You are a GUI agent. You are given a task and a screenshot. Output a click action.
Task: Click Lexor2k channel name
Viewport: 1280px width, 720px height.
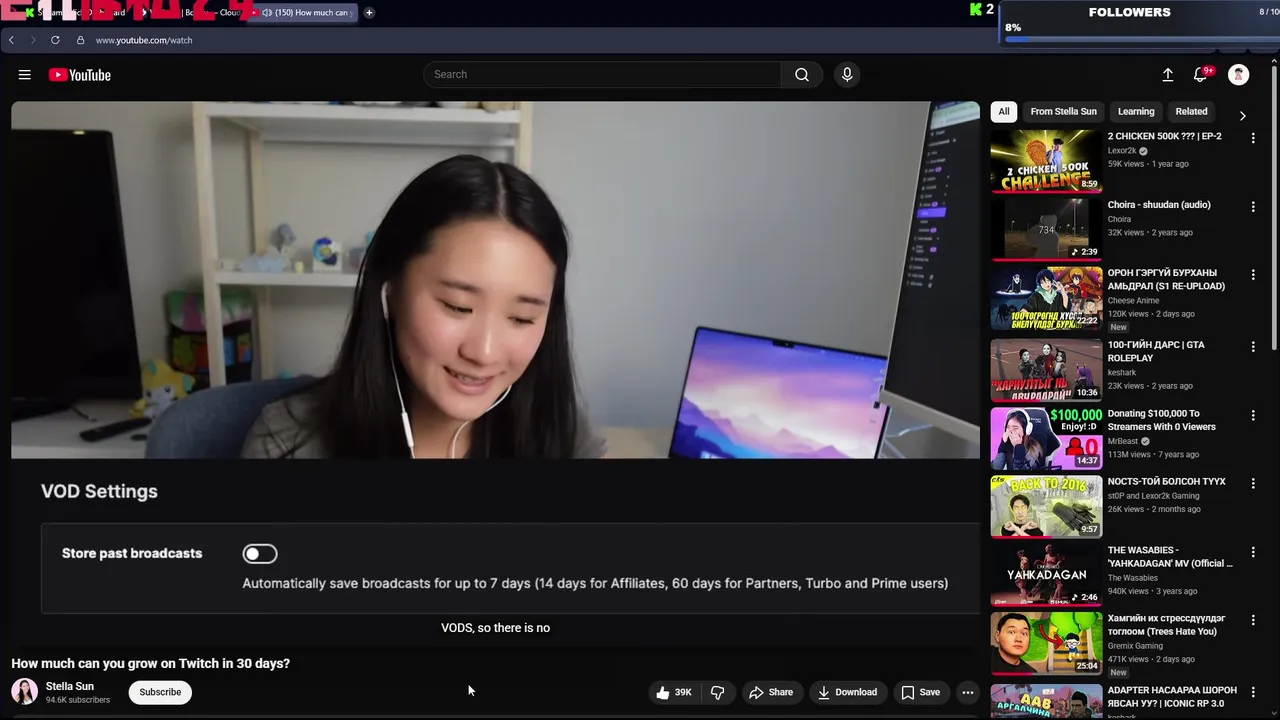1122,151
